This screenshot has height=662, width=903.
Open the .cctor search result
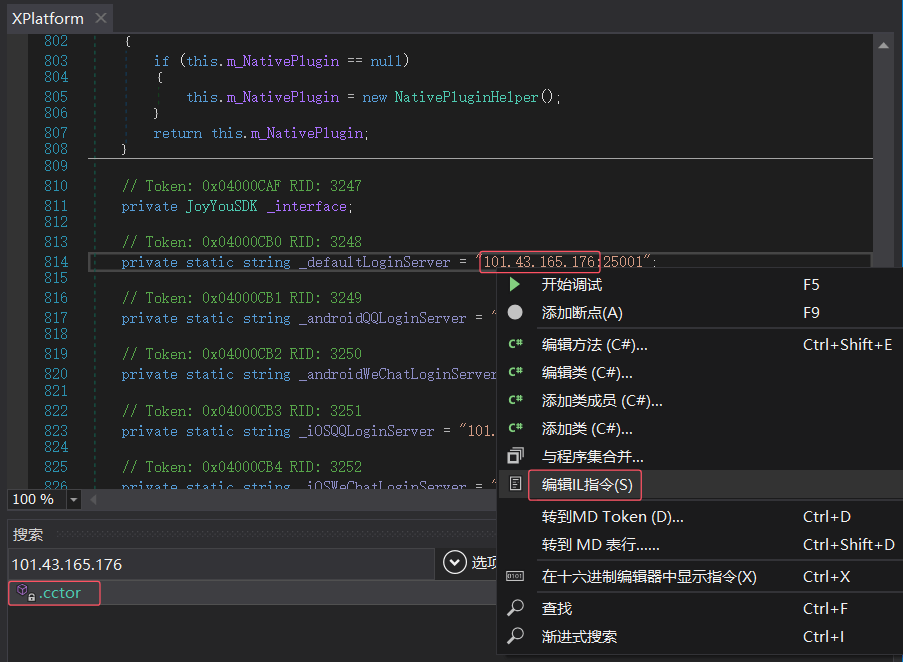pos(58,594)
